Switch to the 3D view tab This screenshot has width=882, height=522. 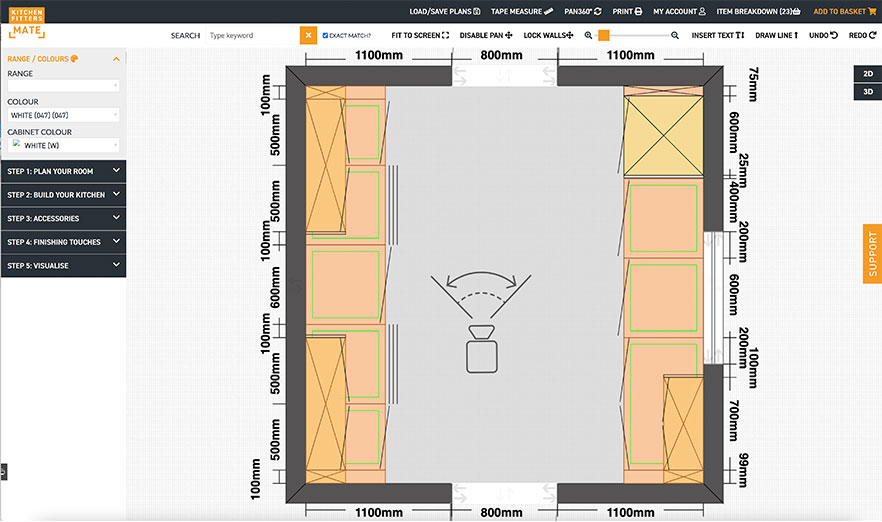click(x=867, y=92)
